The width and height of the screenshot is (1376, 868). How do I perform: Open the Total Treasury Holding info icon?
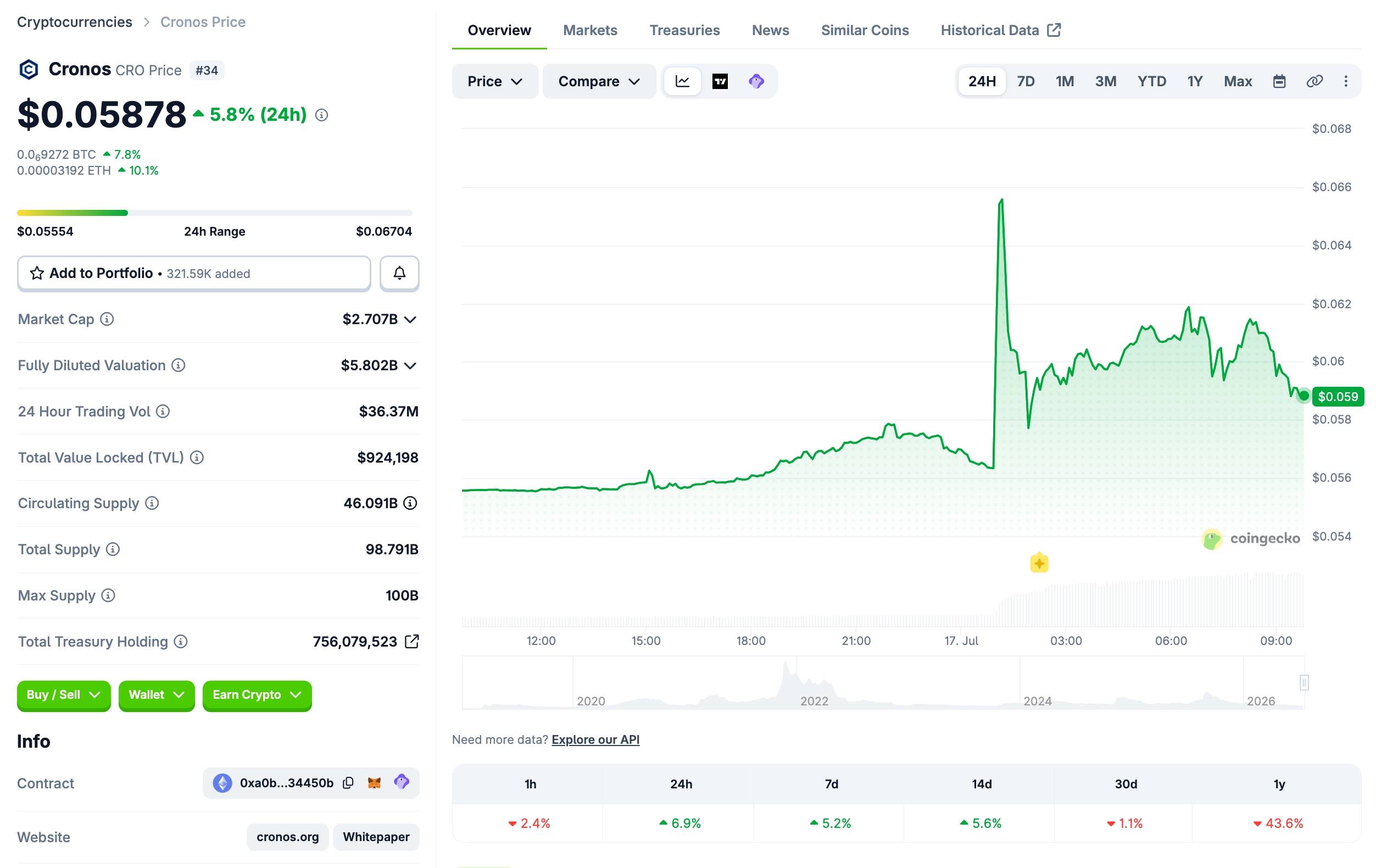[181, 641]
